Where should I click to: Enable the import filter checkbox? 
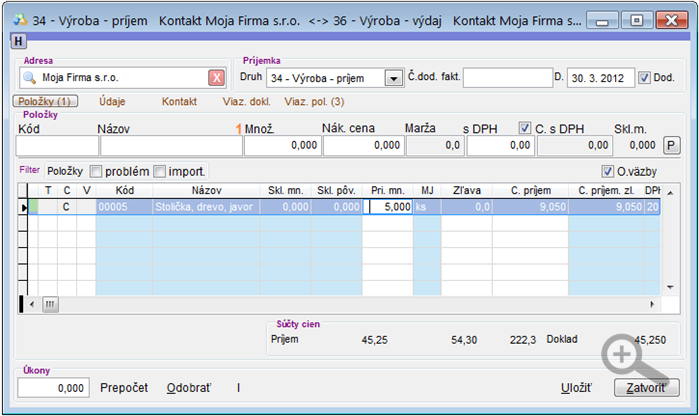coord(159,171)
